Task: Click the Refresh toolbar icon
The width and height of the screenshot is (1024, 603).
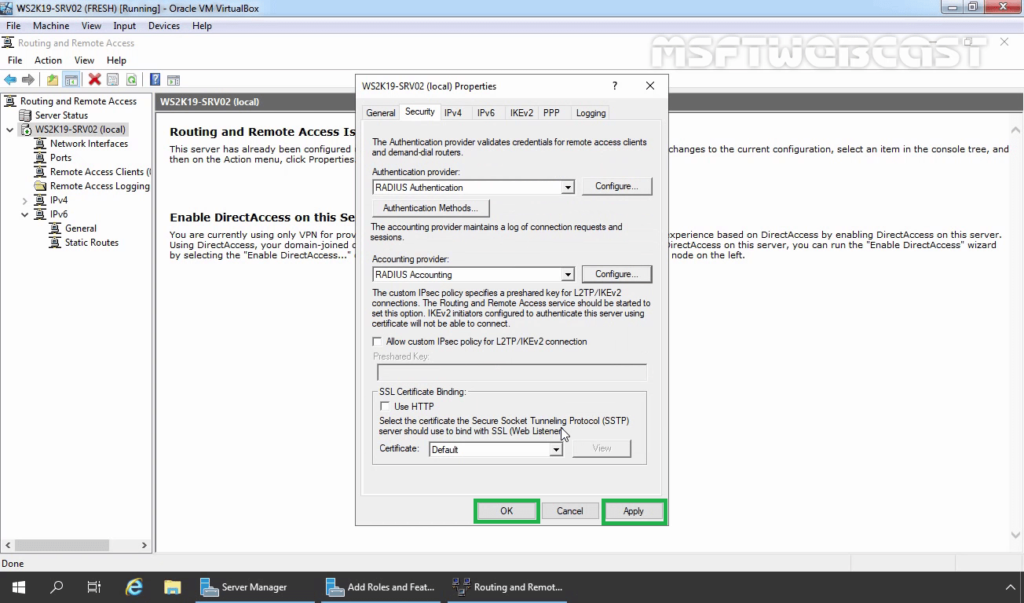Action: [131, 80]
